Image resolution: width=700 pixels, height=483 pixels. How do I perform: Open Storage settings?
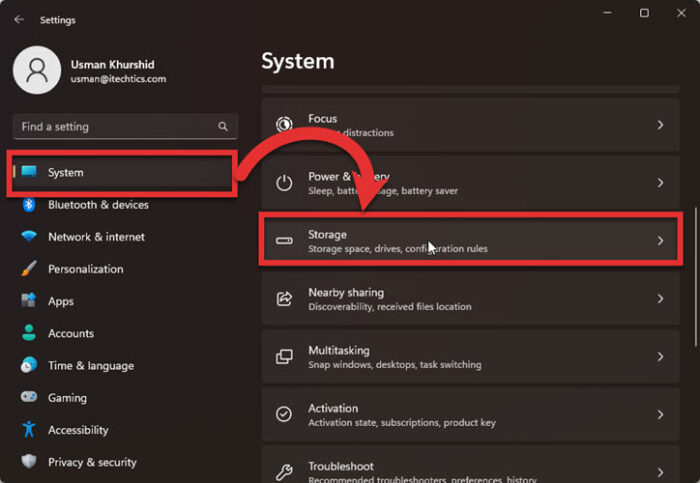click(471, 241)
